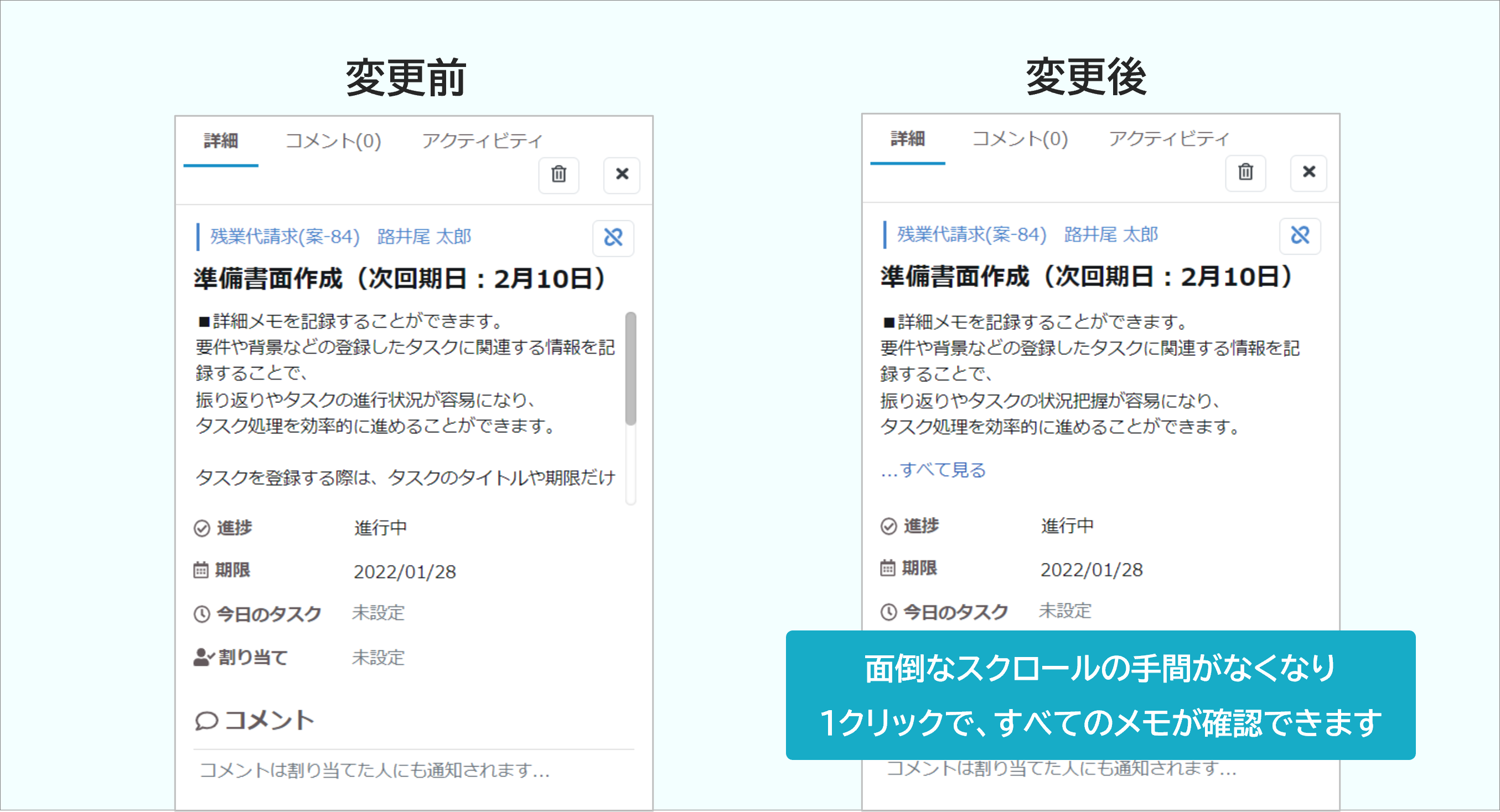Viewport: 1500px width, 812px height.
Task: Select the 詳細 tab in 変更後 panel
Action: click(x=907, y=138)
